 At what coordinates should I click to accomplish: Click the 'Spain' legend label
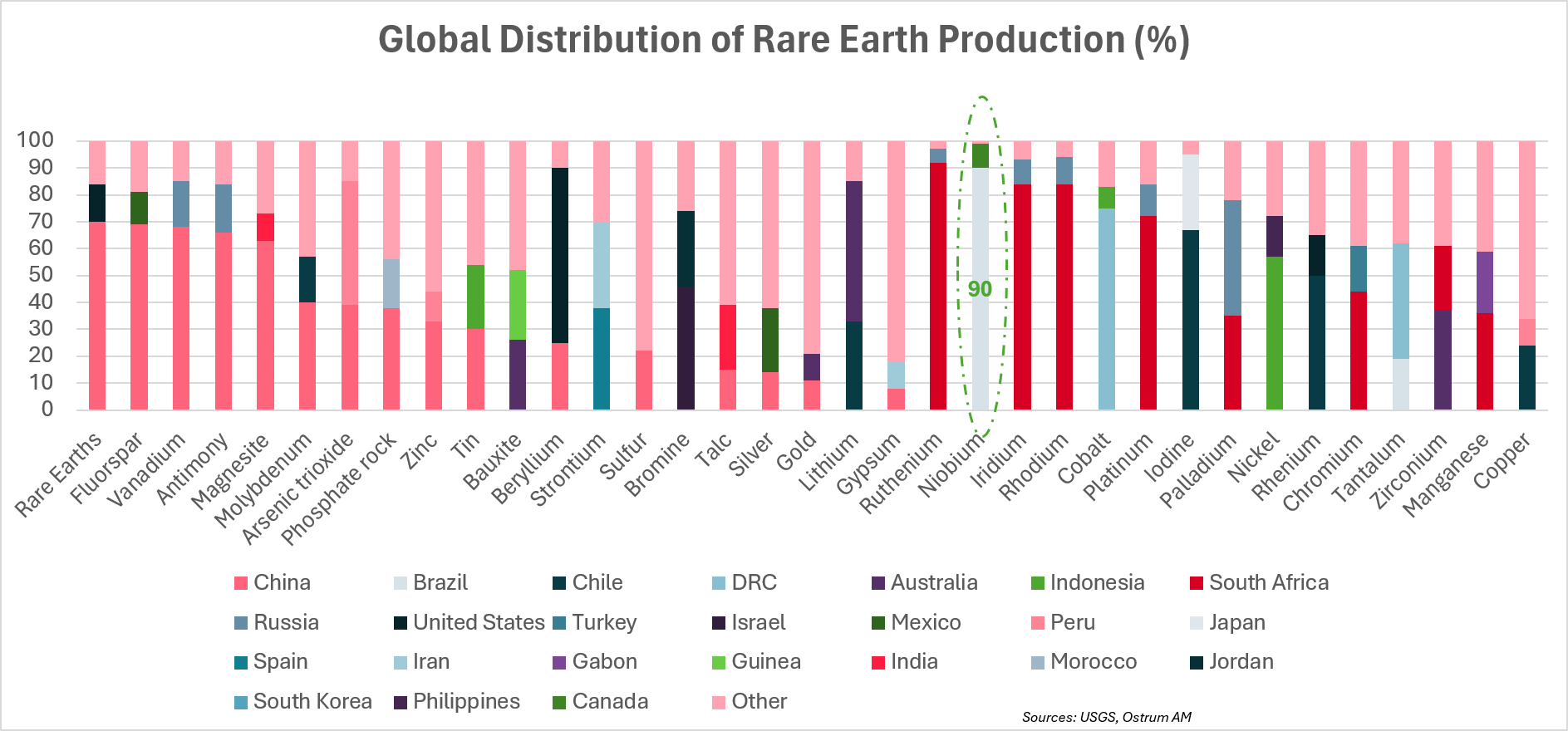(281, 662)
